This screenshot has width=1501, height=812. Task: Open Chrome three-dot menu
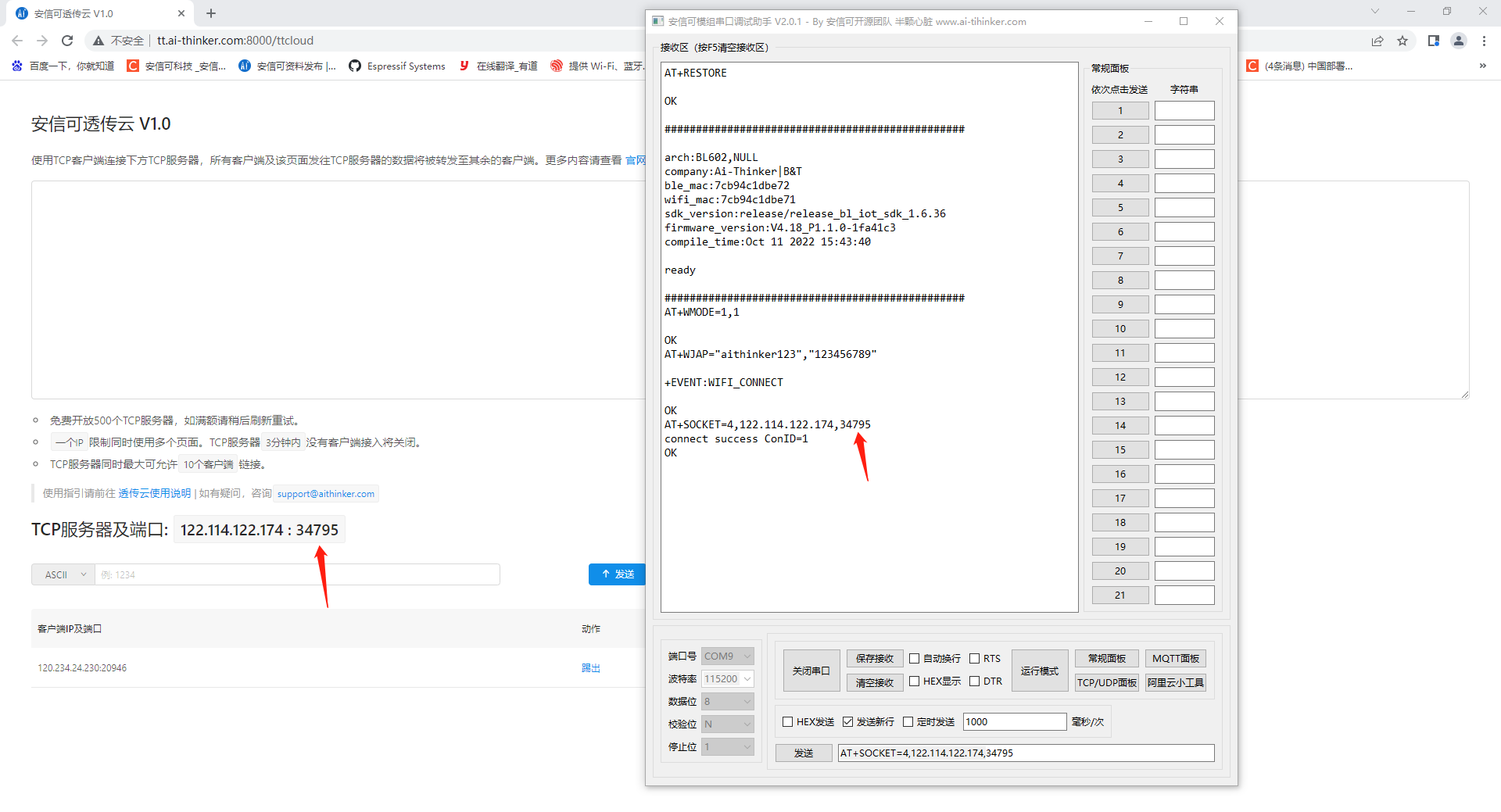click(1484, 41)
